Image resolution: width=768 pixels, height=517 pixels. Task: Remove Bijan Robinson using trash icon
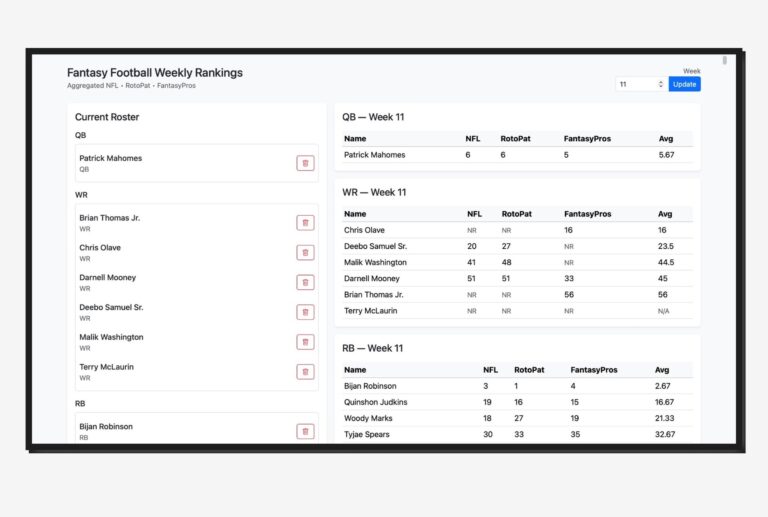click(305, 431)
